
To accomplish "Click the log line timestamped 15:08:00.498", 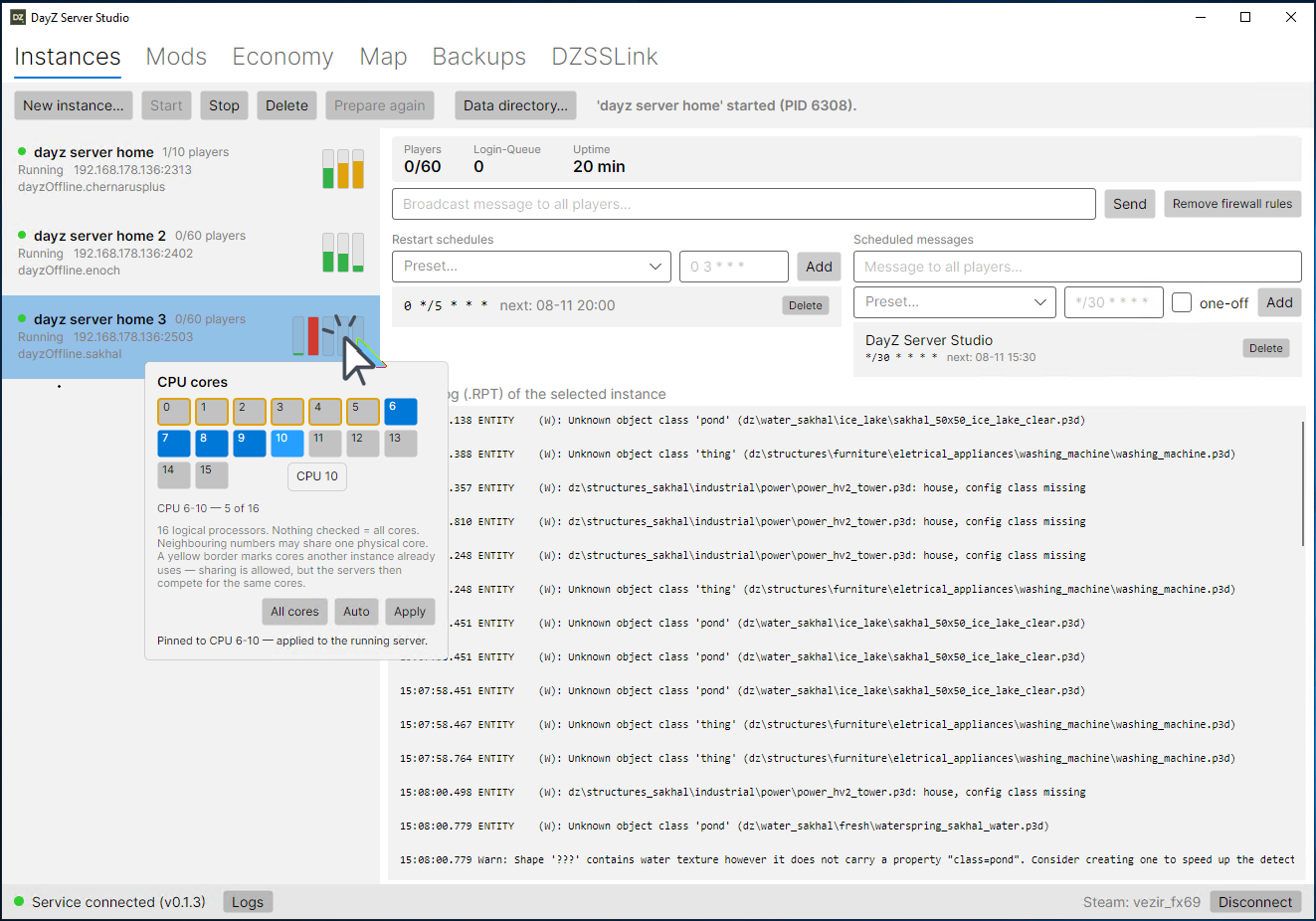I will pos(743,793).
